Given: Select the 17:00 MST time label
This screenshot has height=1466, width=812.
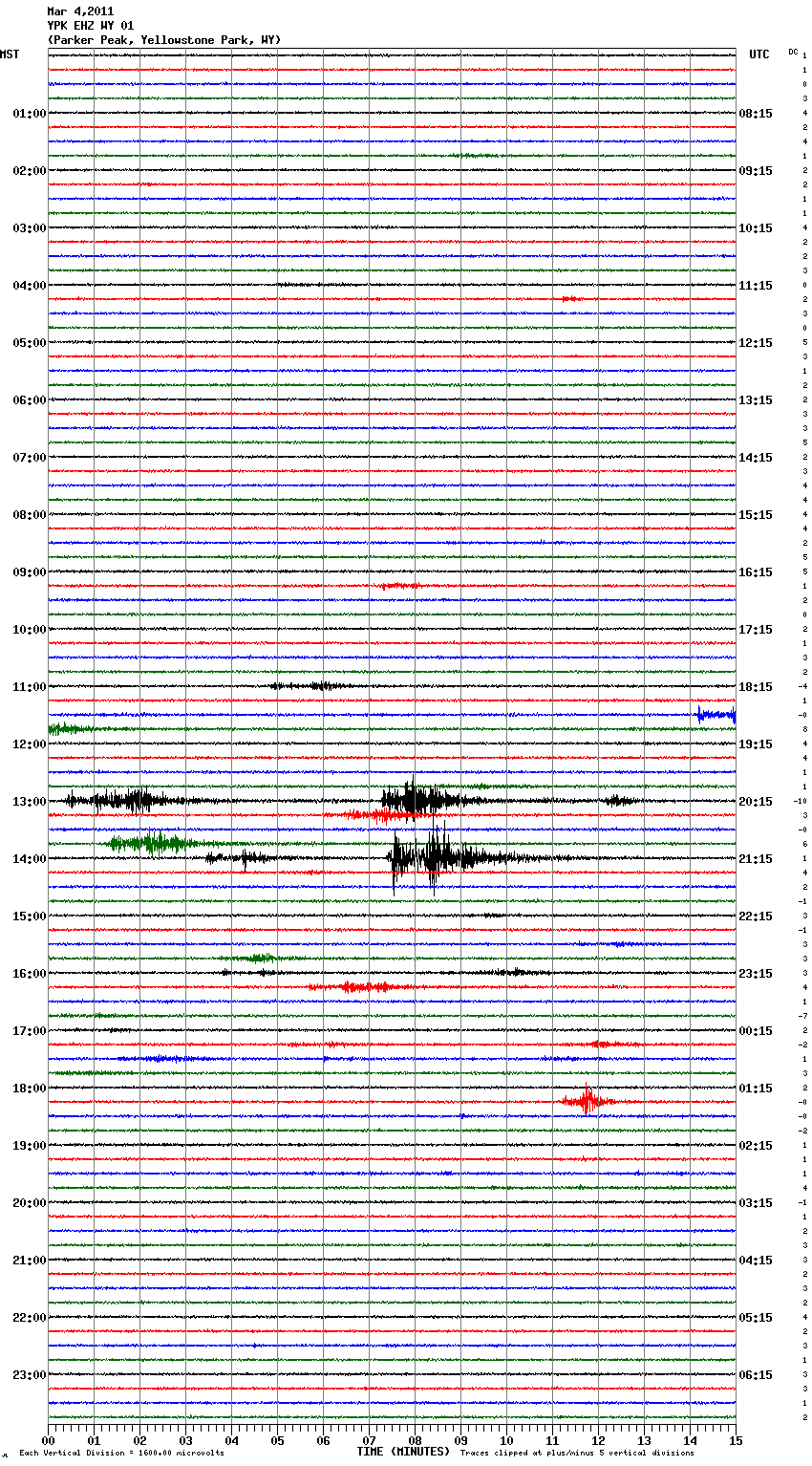Looking at the screenshot, I should click(30, 1031).
